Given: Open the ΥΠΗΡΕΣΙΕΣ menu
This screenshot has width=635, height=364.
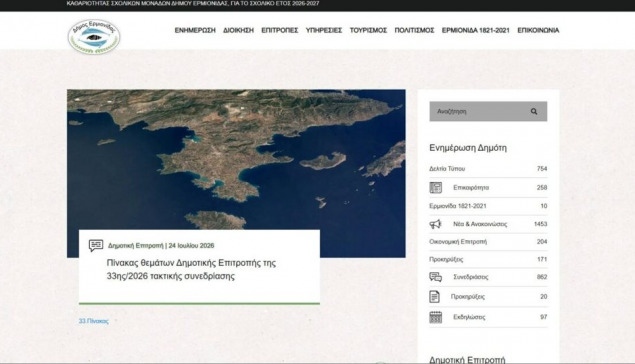Looking at the screenshot, I should tap(324, 30).
